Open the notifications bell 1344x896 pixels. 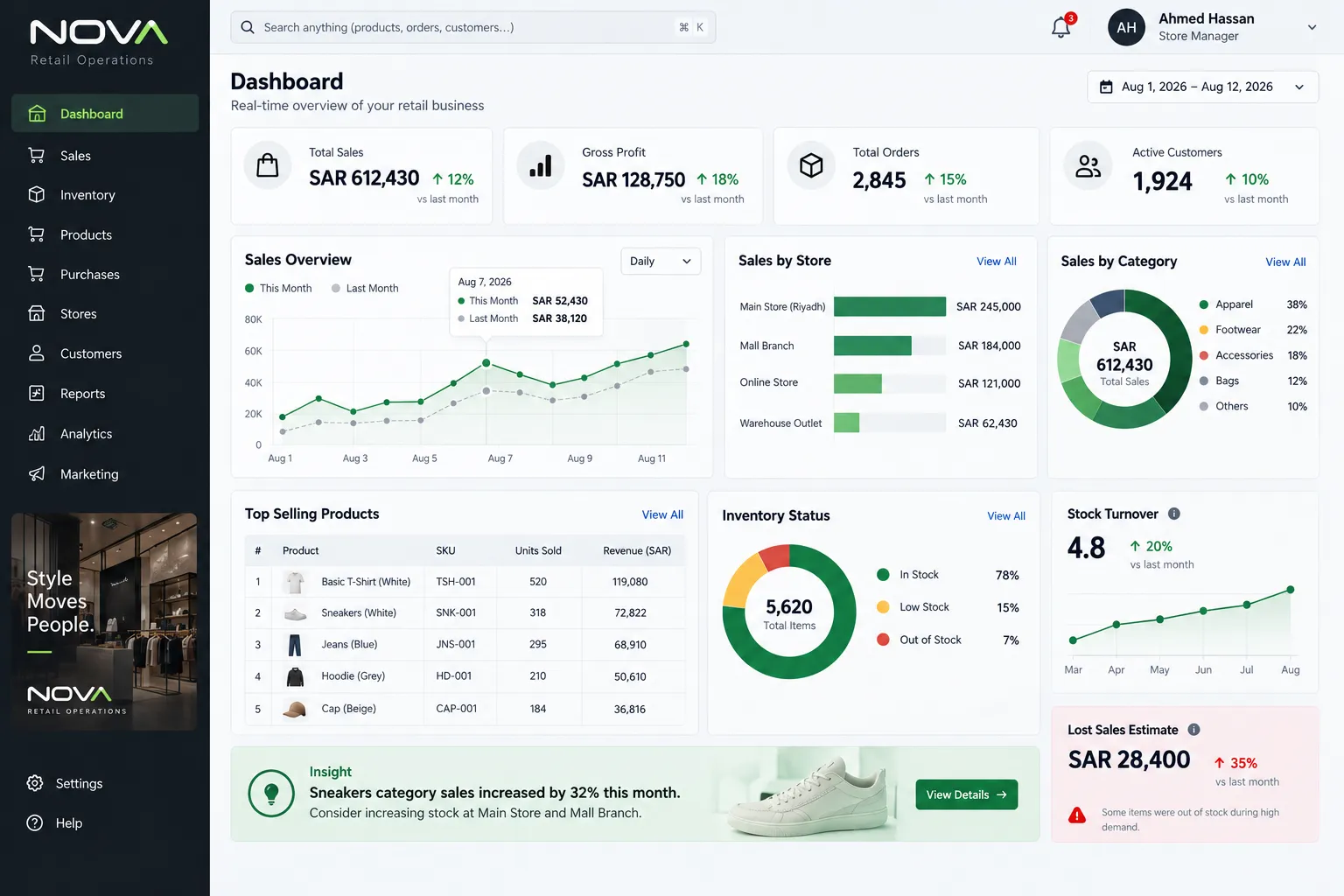coord(1061,27)
